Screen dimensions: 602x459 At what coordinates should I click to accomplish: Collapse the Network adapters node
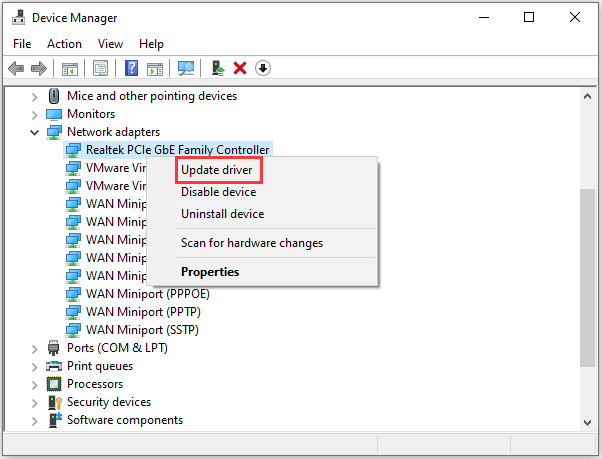pyautogui.click(x=35, y=133)
